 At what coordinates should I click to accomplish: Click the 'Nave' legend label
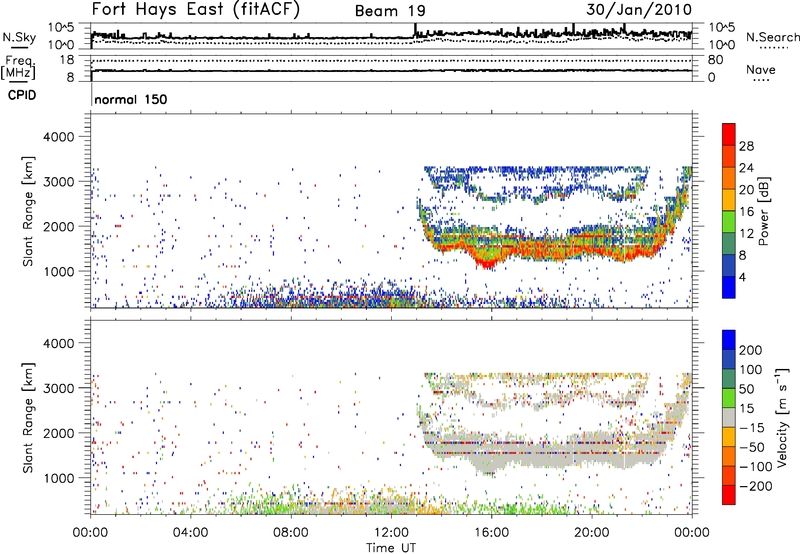click(x=761, y=70)
